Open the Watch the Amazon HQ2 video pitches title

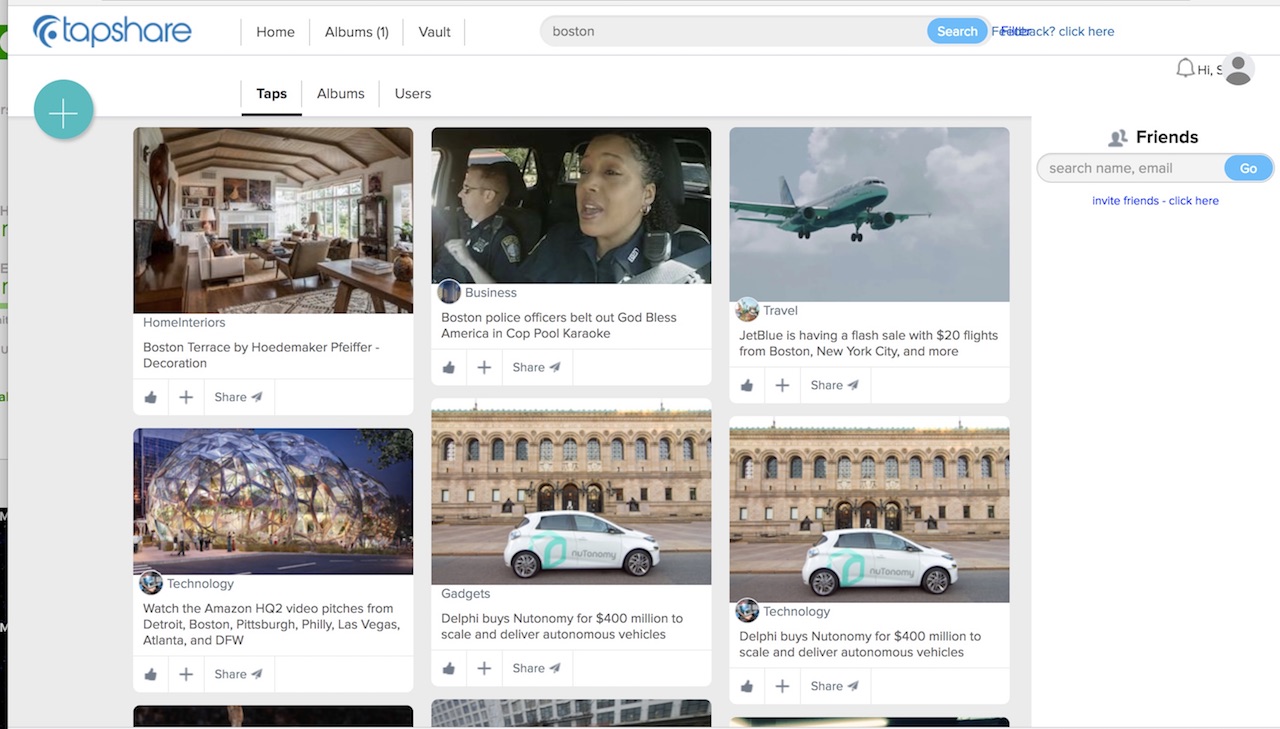(271, 624)
